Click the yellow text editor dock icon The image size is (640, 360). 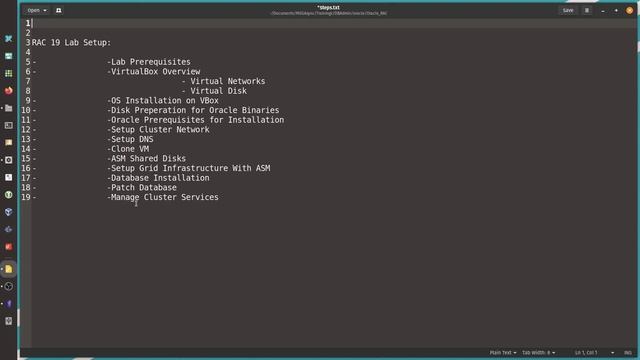click(9, 269)
